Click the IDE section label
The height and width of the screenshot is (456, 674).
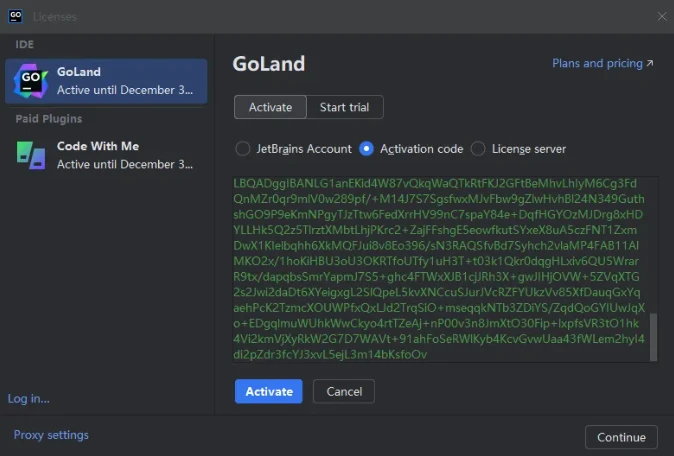coord(25,44)
